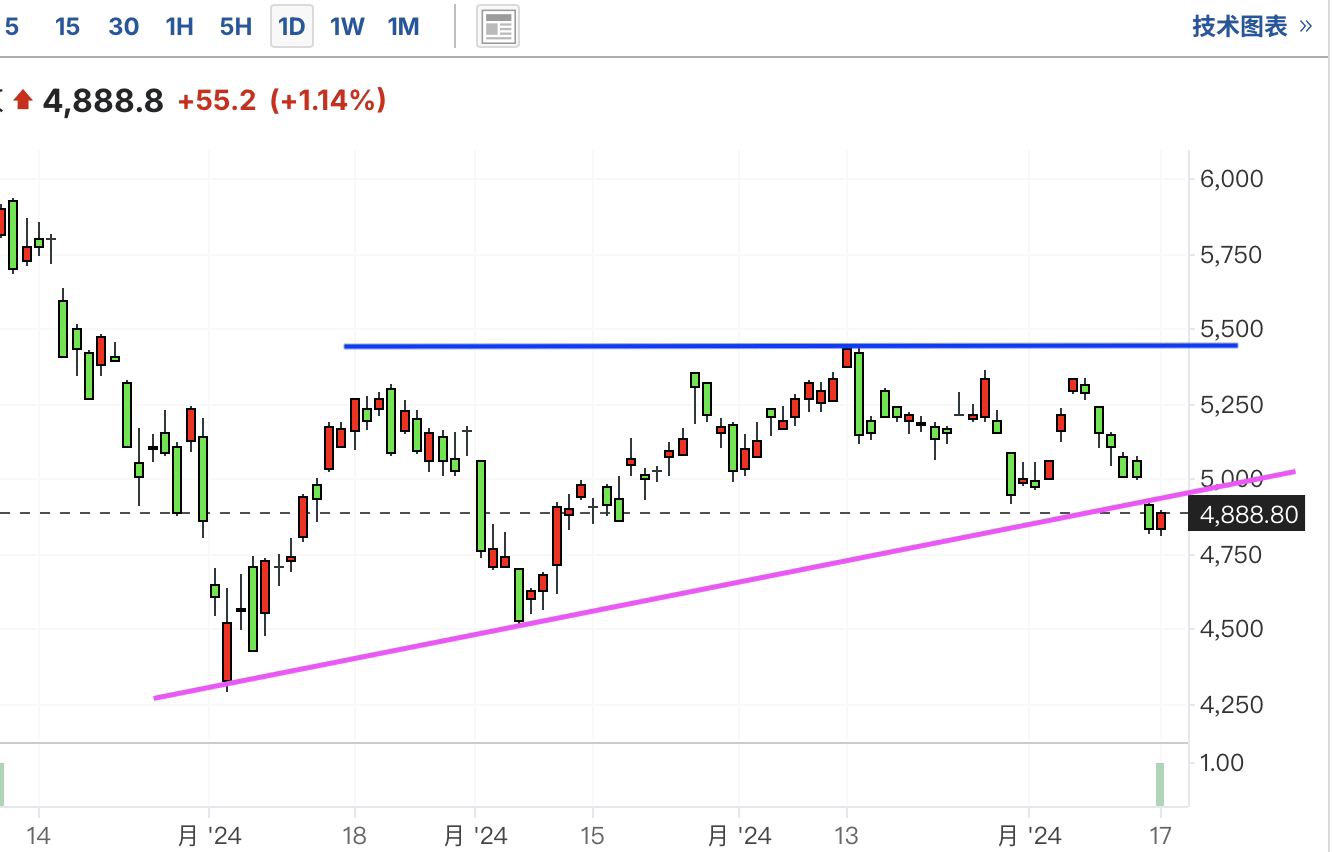Click the 4,888.8 current price text
1332x852 pixels.
click(103, 100)
